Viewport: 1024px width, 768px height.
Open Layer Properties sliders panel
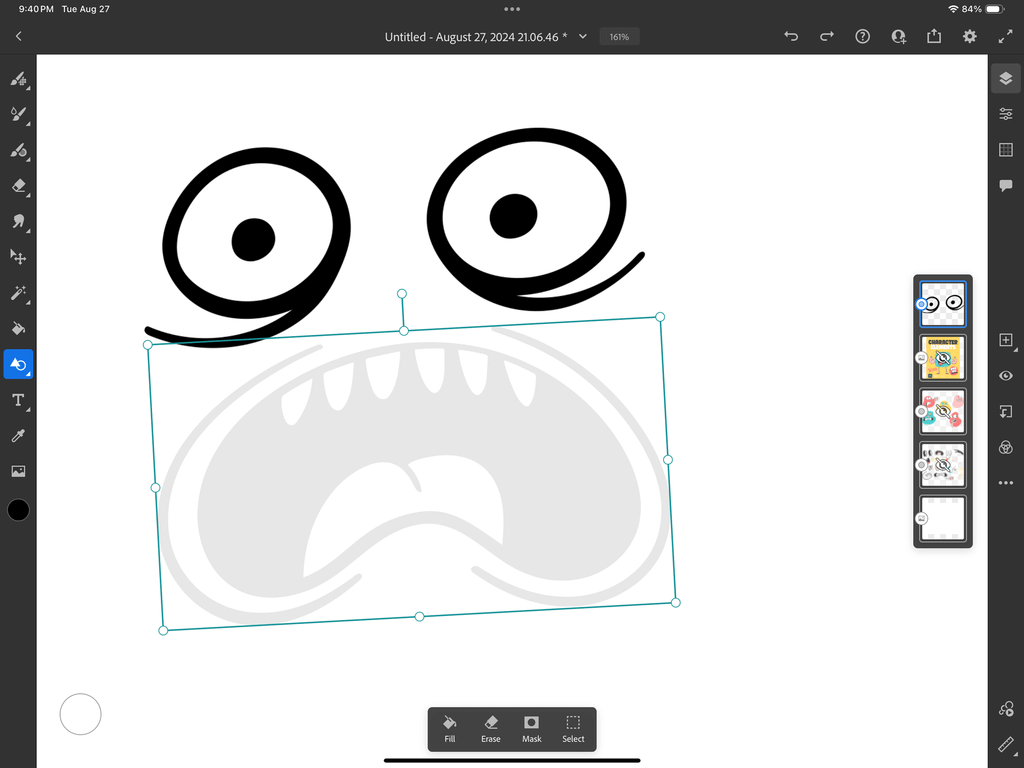pyautogui.click(x=1006, y=114)
